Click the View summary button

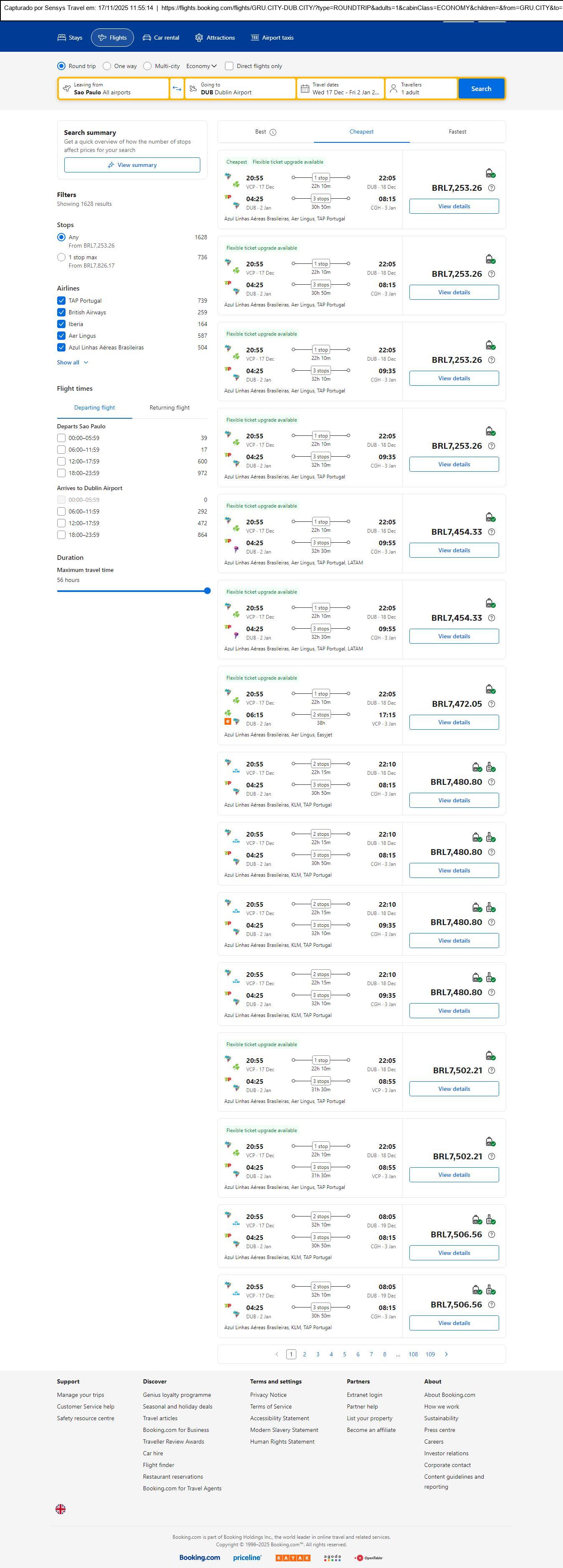click(x=132, y=165)
